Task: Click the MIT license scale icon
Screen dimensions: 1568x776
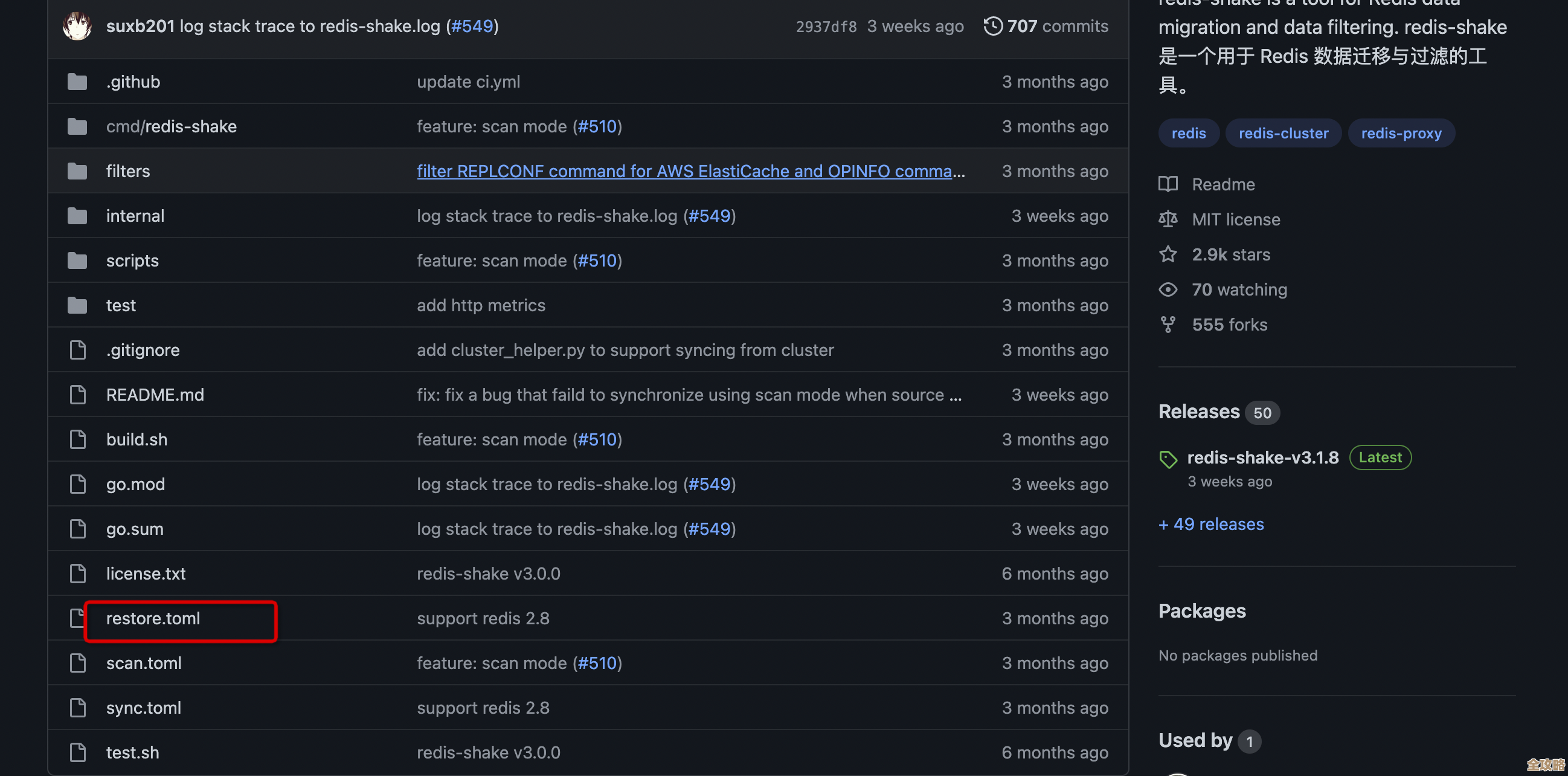Action: pos(1168,219)
